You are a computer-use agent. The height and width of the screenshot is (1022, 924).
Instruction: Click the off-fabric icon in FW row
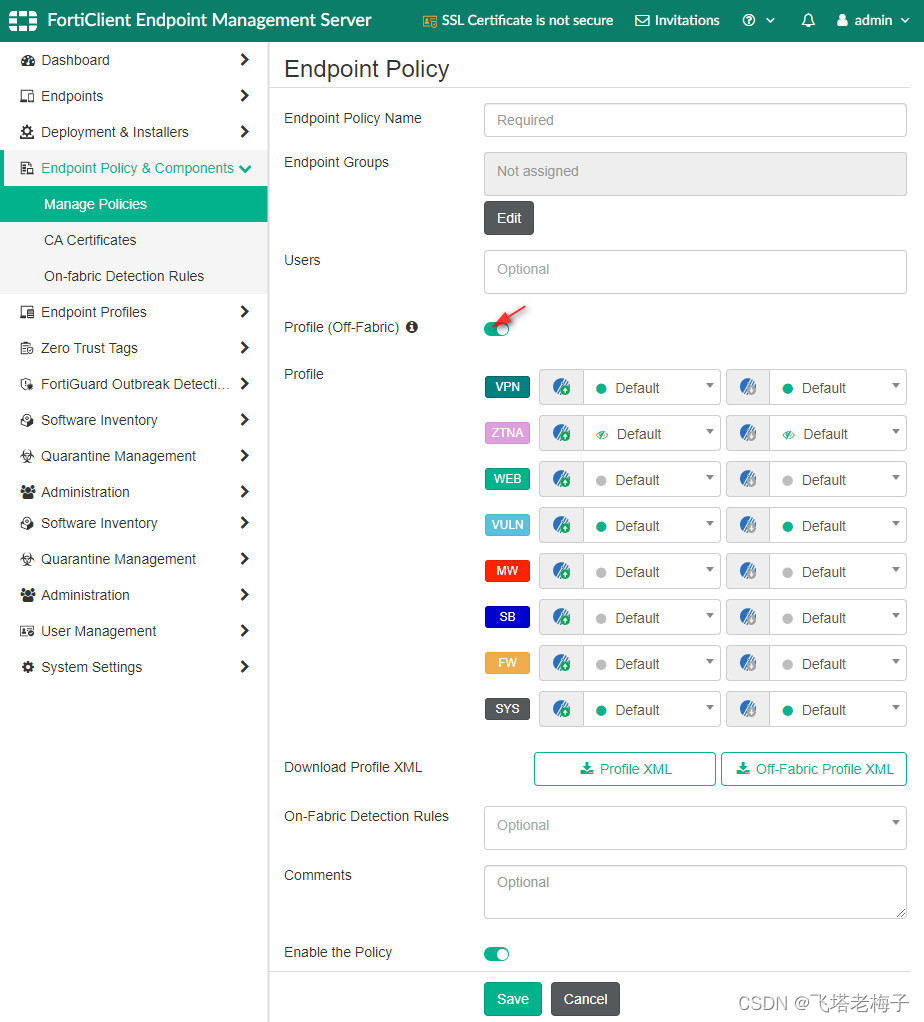point(748,664)
